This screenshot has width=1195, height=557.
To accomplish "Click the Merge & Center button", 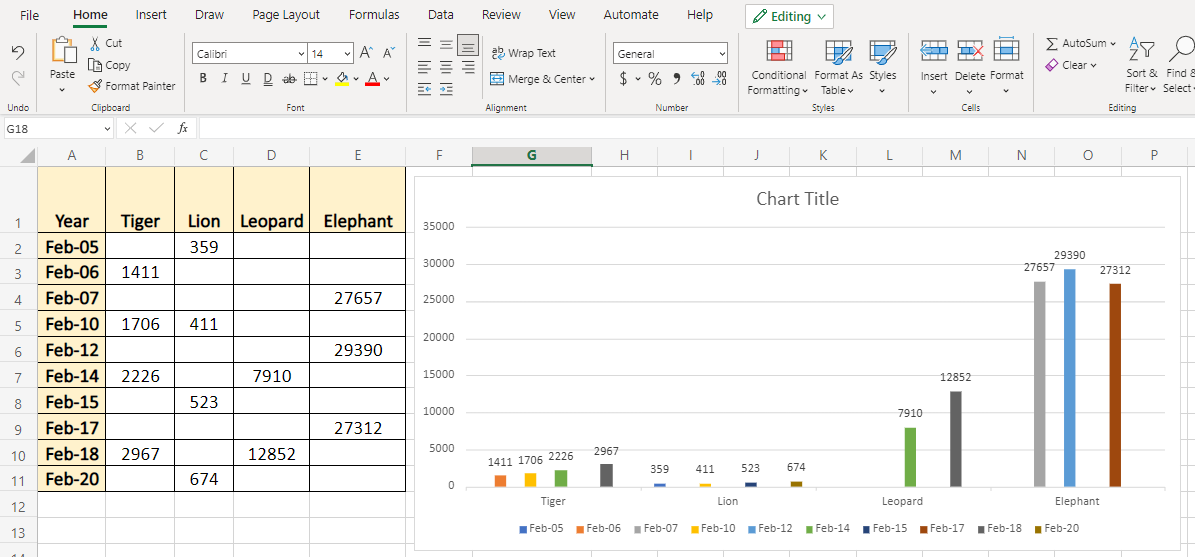I will (542, 79).
